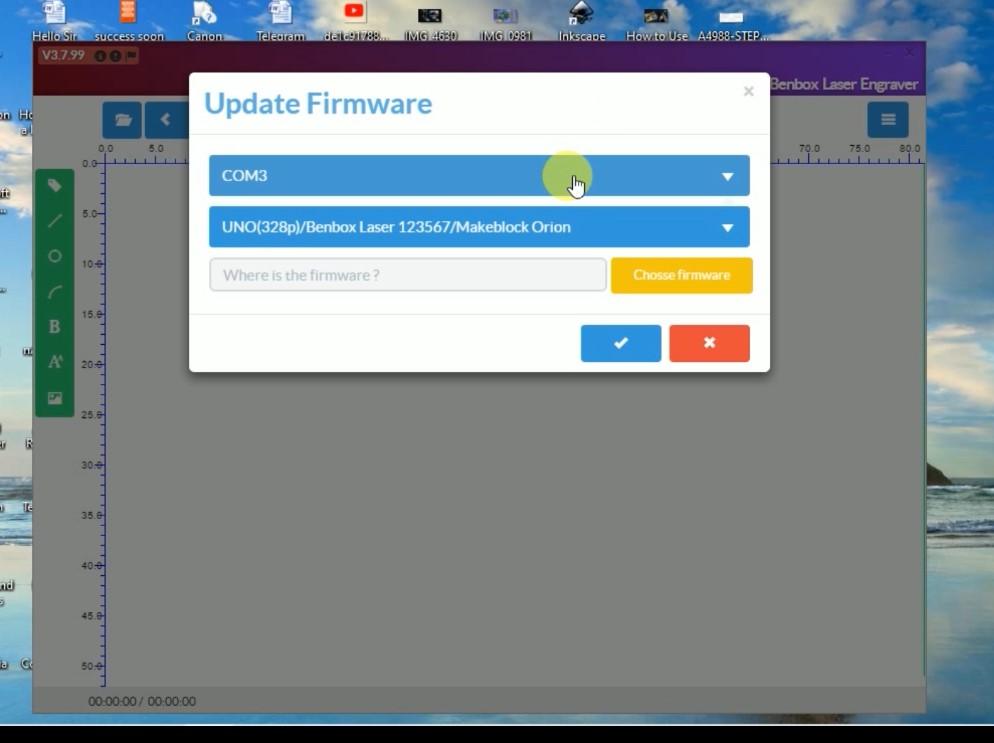Select the tag tool in left toolbar
The height and width of the screenshot is (743, 994).
pos(55,186)
